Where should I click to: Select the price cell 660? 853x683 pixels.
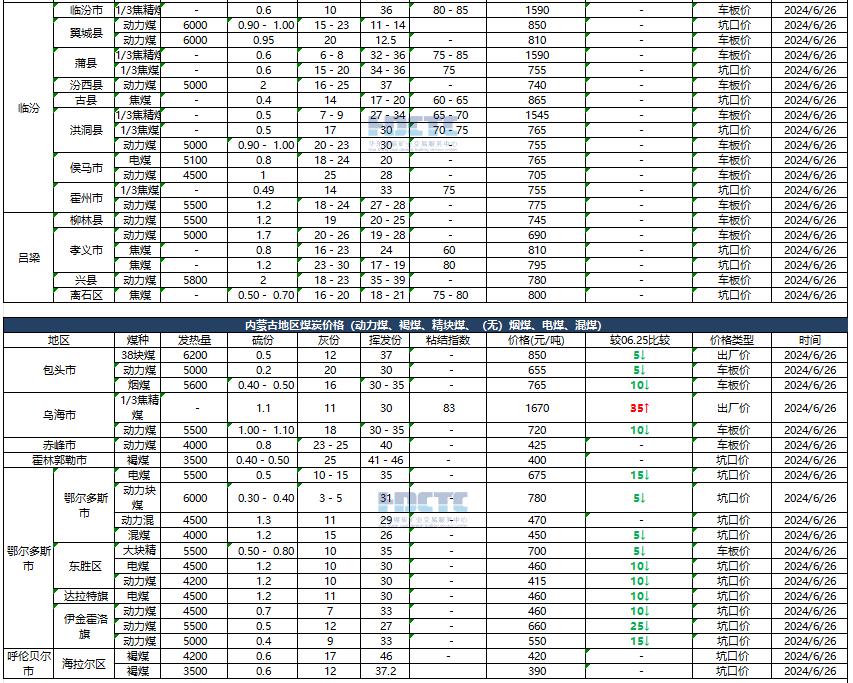tap(536, 626)
